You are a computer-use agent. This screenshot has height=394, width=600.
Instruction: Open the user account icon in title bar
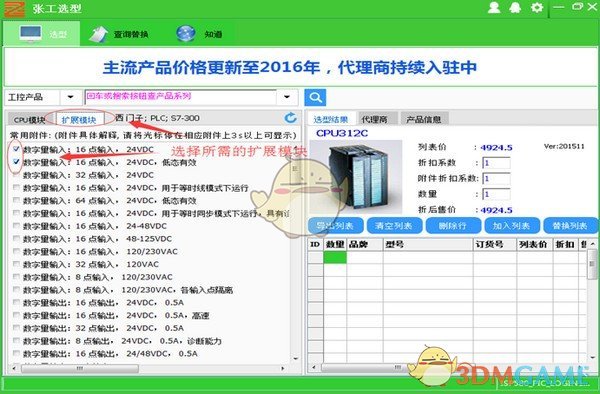pos(494,8)
